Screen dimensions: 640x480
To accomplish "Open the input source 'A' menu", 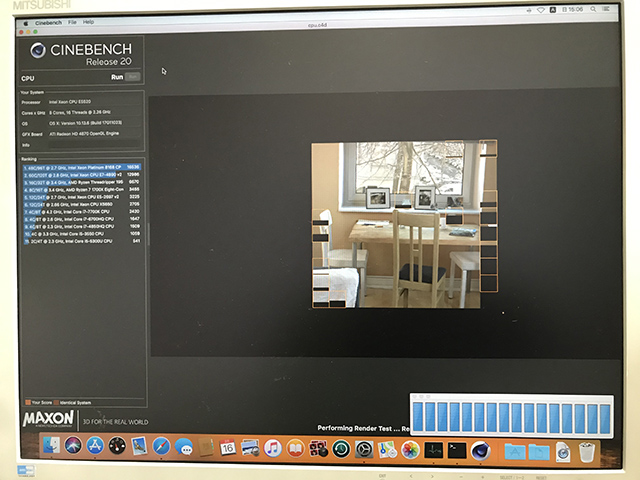I will pyautogui.click(x=553, y=10).
